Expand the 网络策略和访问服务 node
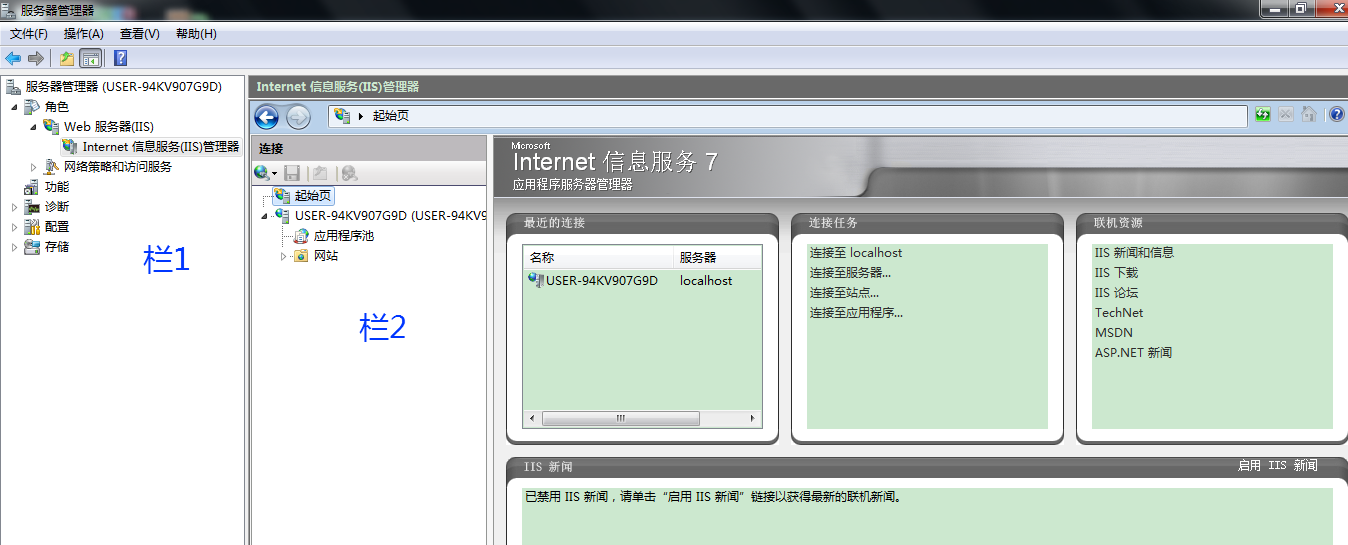Image resolution: width=1348 pixels, height=545 pixels. click(33, 167)
